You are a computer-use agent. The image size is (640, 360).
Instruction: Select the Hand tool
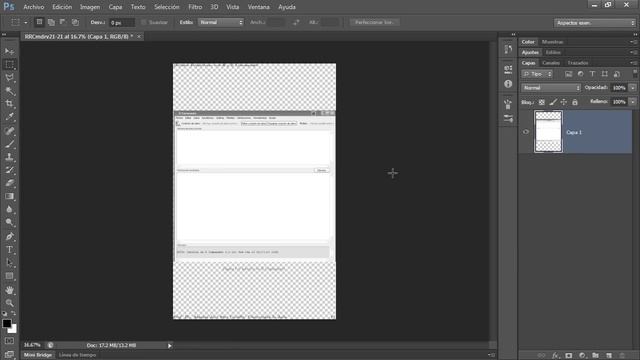click(9, 290)
